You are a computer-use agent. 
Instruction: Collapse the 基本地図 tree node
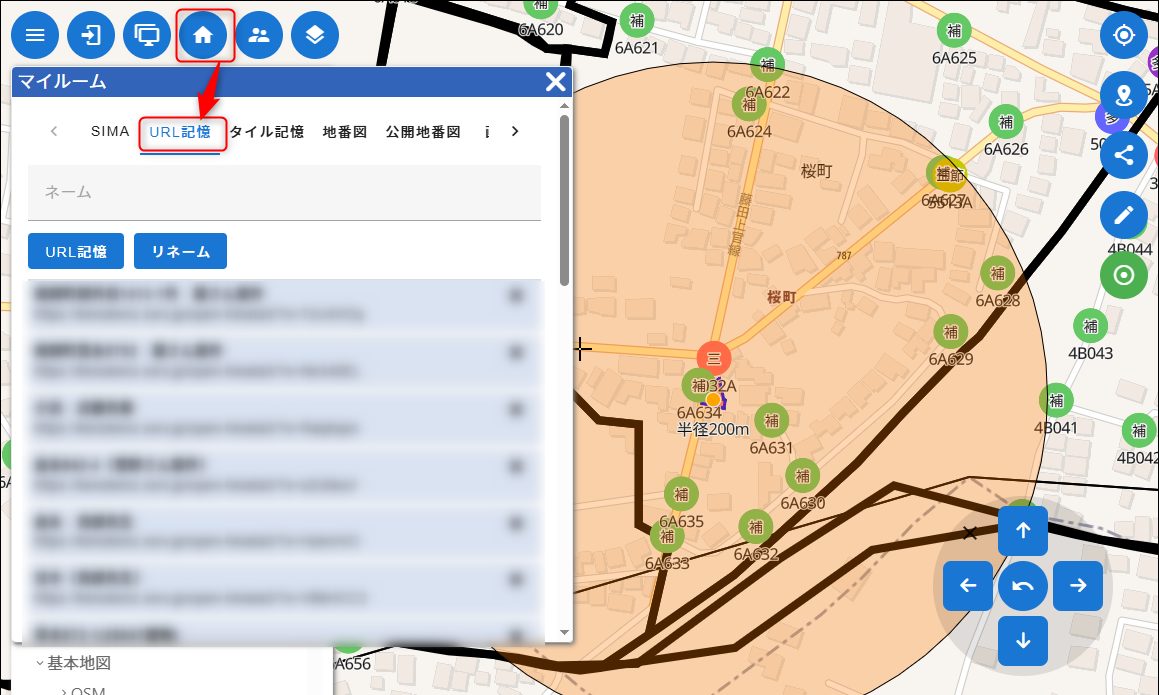40,663
